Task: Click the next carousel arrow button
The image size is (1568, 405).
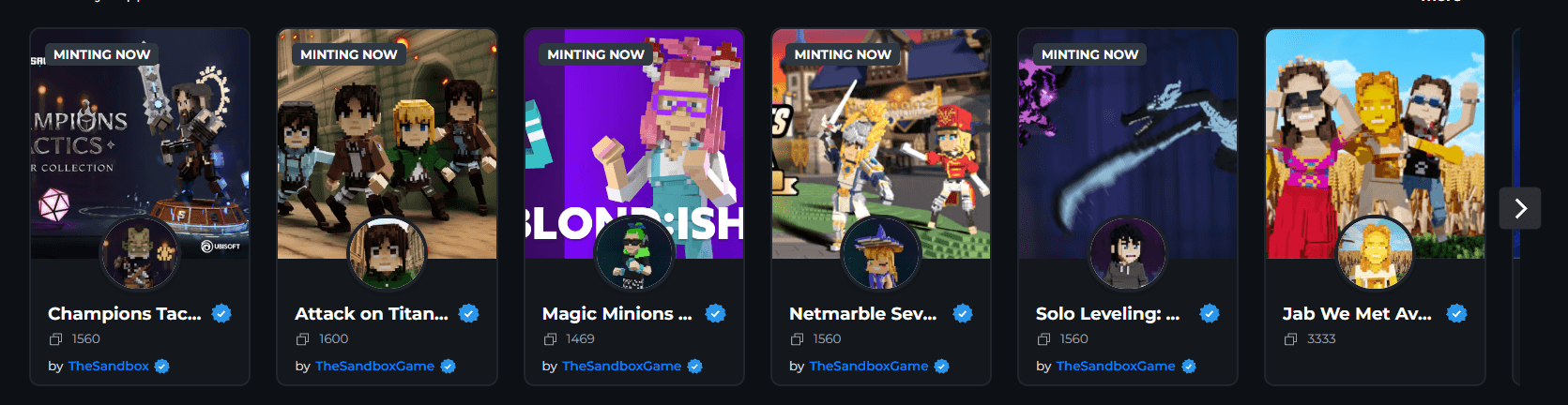Action: (x=1520, y=208)
